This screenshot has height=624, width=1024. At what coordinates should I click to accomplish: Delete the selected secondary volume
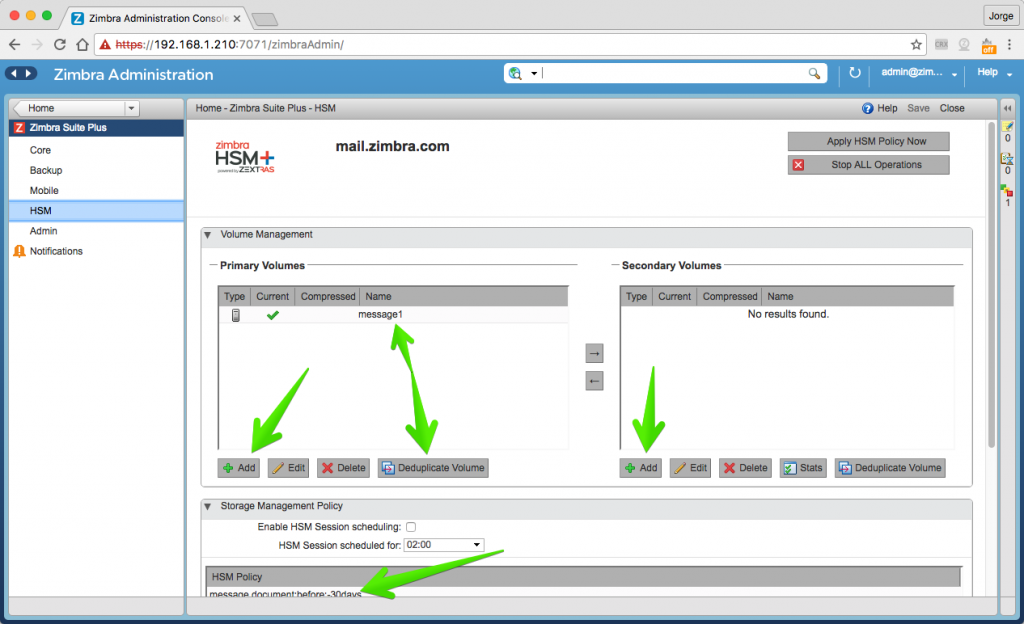tap(745, 468)
